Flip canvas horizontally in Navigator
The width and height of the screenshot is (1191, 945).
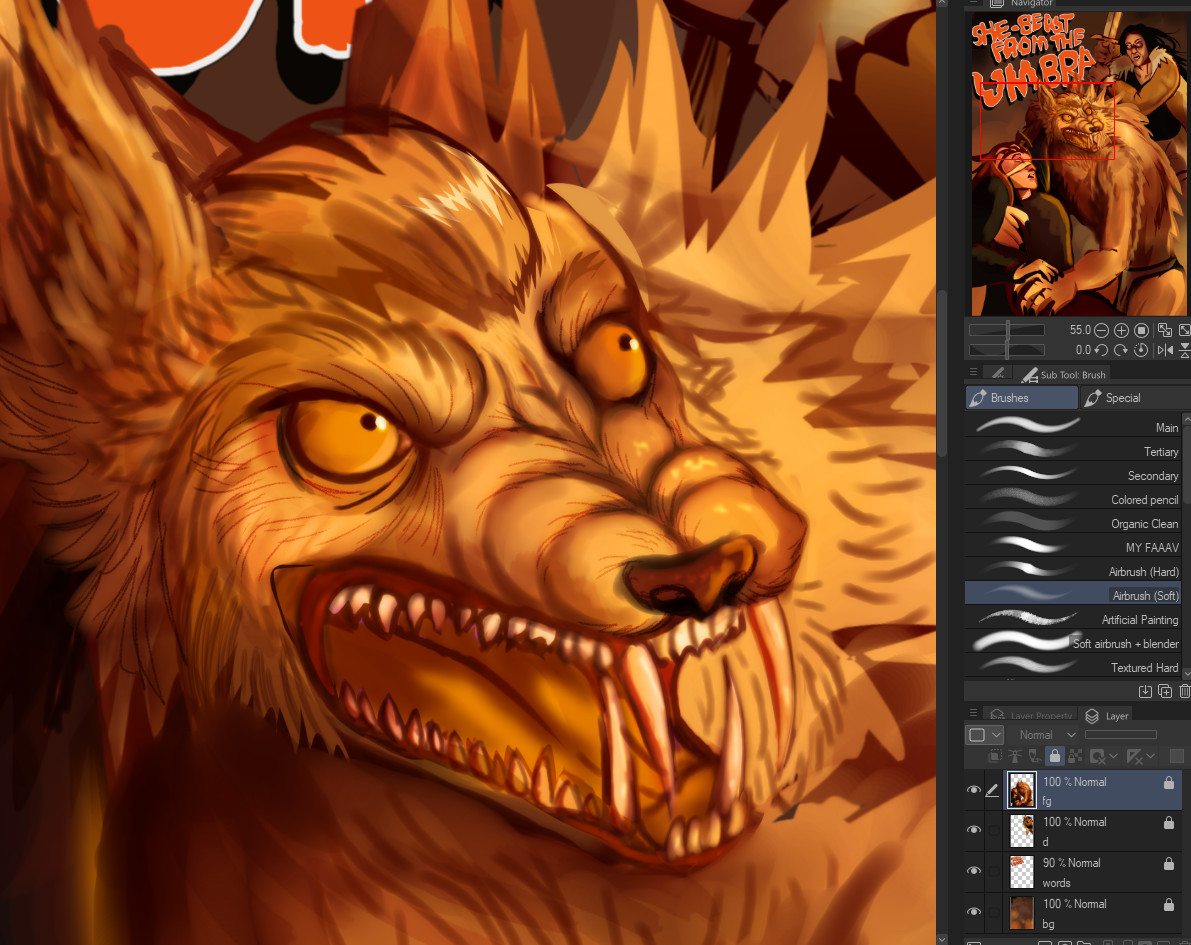tap(1165, 350)
